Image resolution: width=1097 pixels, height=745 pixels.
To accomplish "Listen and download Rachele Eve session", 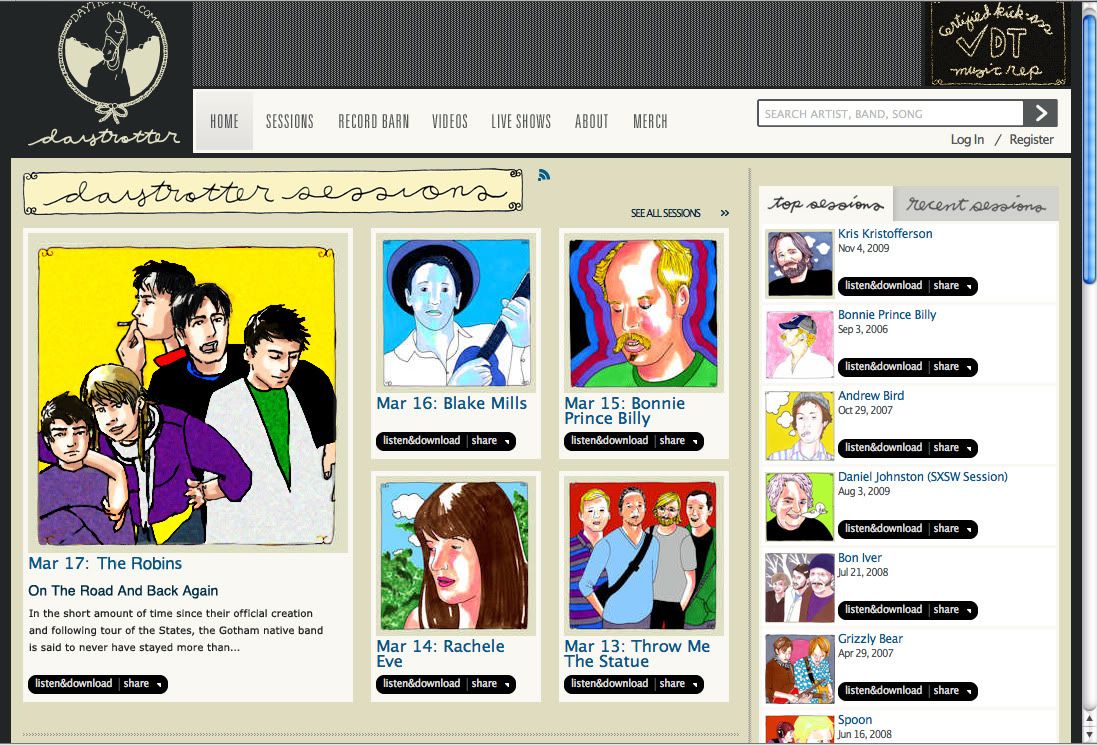I will click(421, 683).
